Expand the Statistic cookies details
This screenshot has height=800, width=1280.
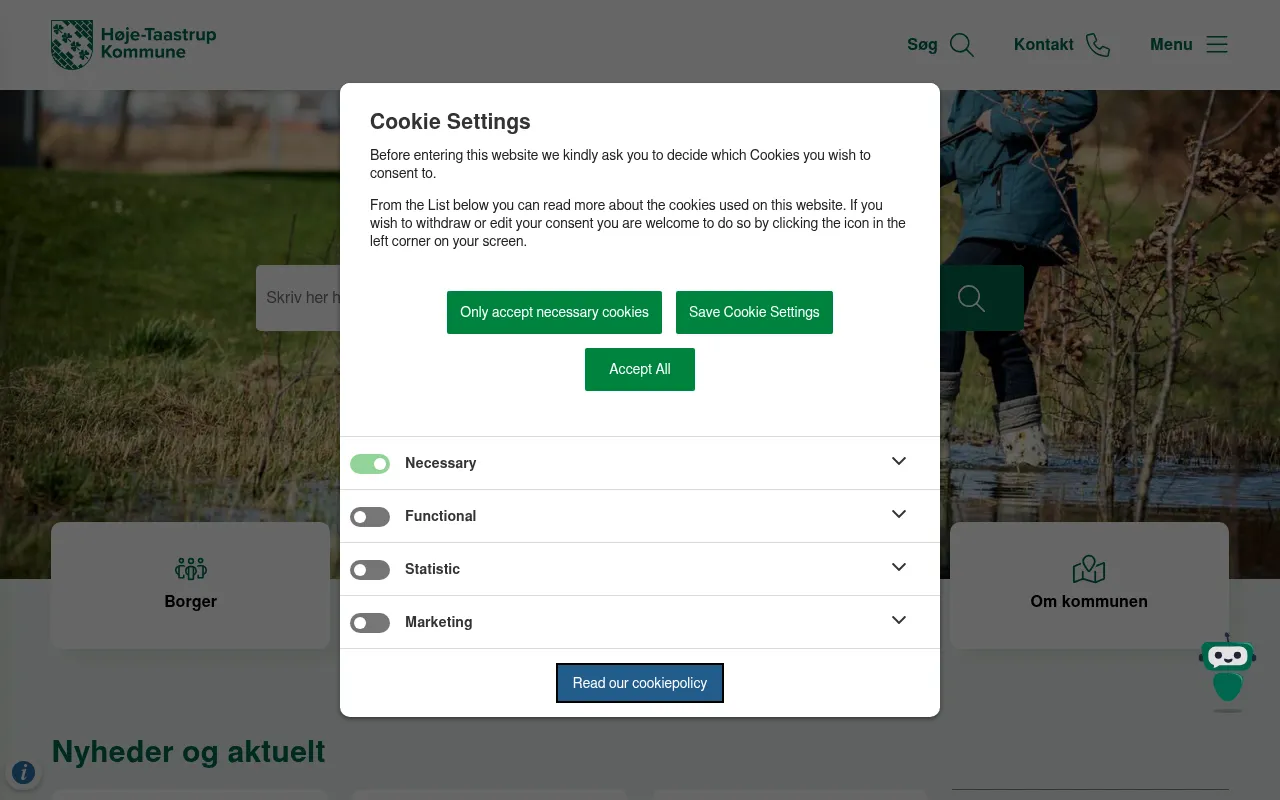tap(899, 567)
